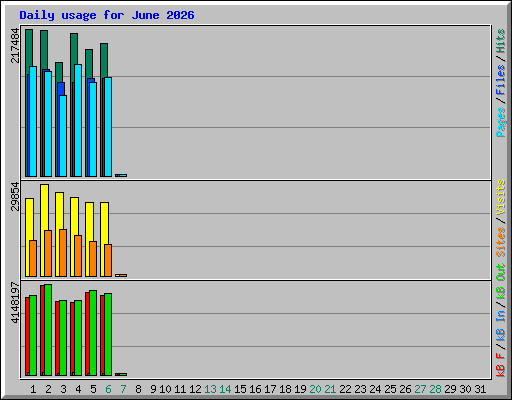512x400 pixels.
Task: Click day 22 on the x-axis
Action: (345, 389)
